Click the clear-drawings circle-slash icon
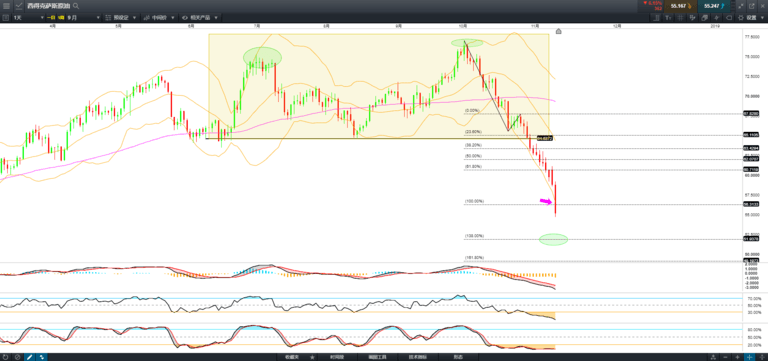768x361 pixels. (17, 357)
